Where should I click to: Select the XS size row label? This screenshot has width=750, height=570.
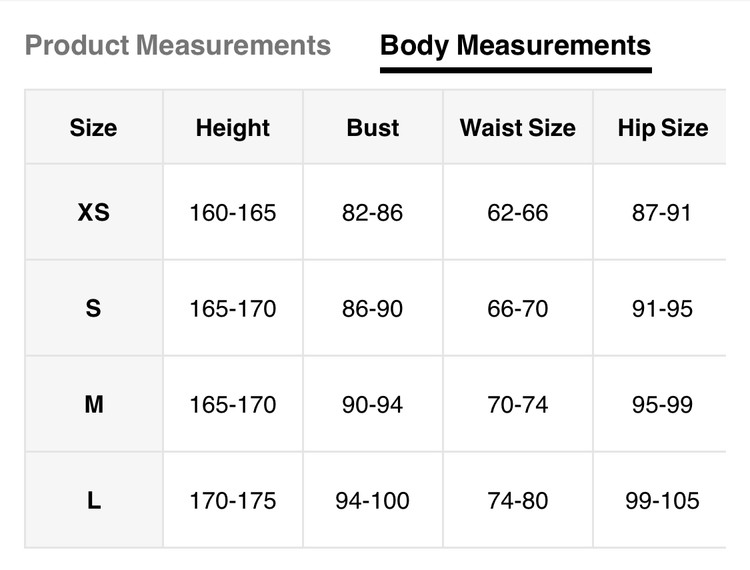click(93, 213)
